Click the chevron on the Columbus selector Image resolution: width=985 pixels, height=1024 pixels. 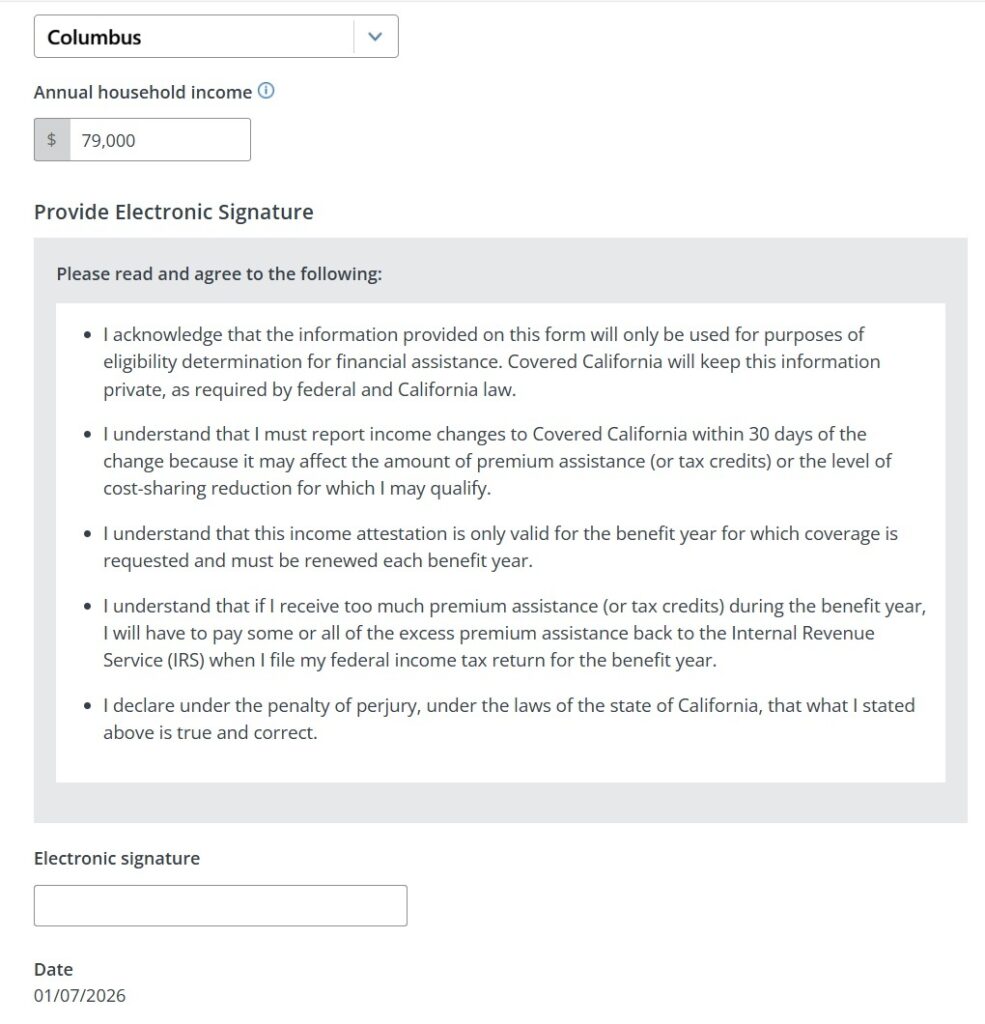[375, 36]
